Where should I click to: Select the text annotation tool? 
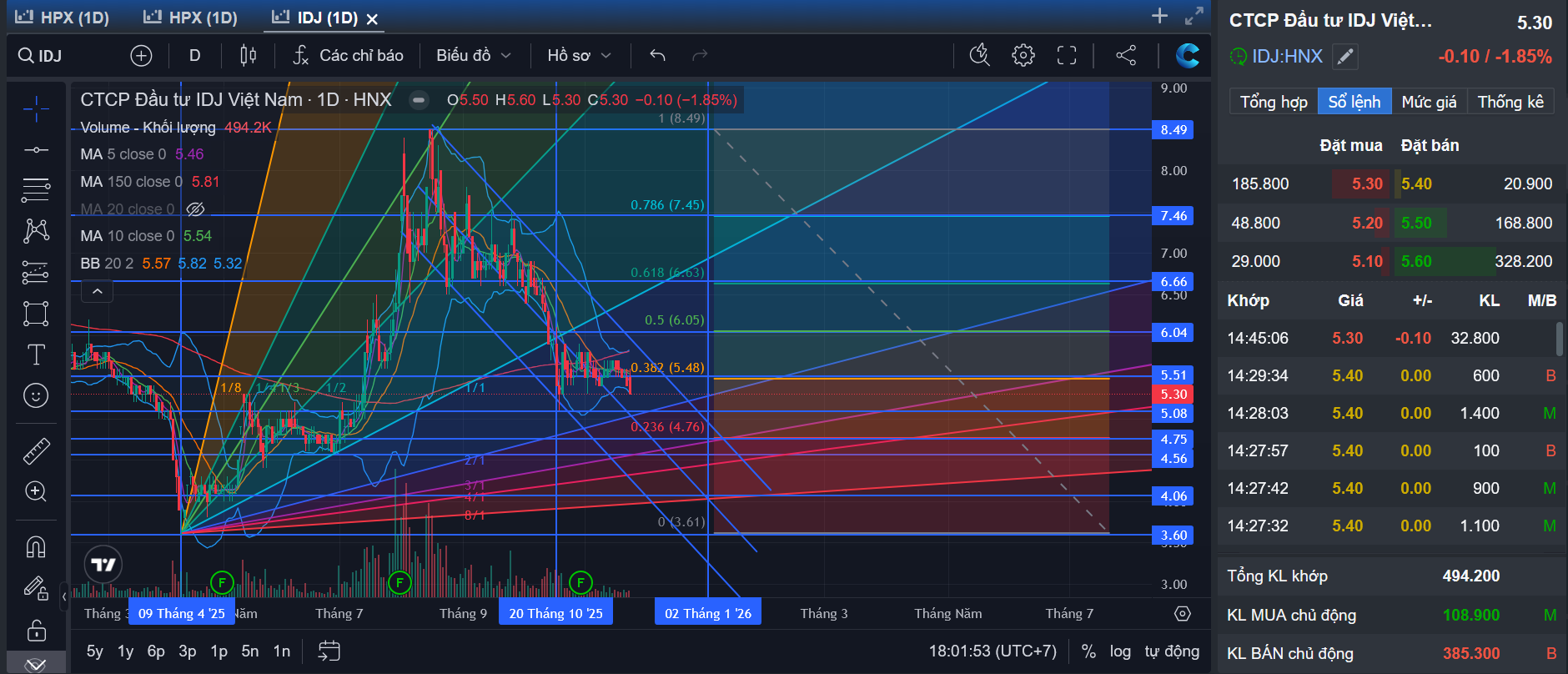click(x=36, y=355)
